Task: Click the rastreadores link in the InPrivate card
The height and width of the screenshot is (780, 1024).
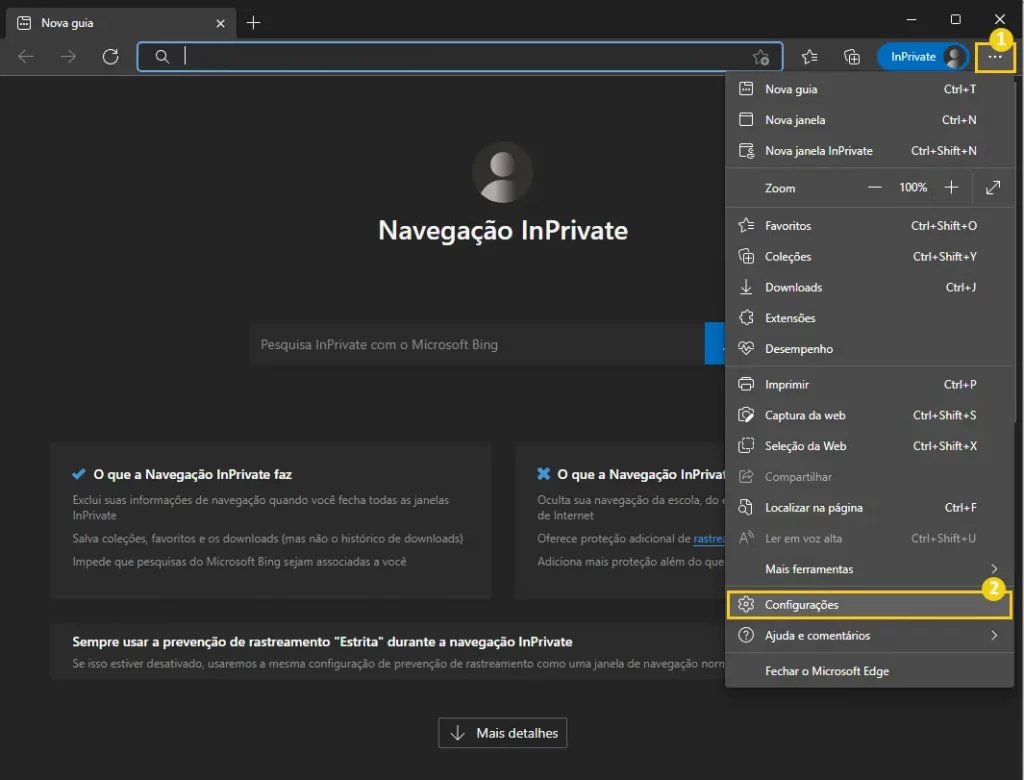Action: 709,538
